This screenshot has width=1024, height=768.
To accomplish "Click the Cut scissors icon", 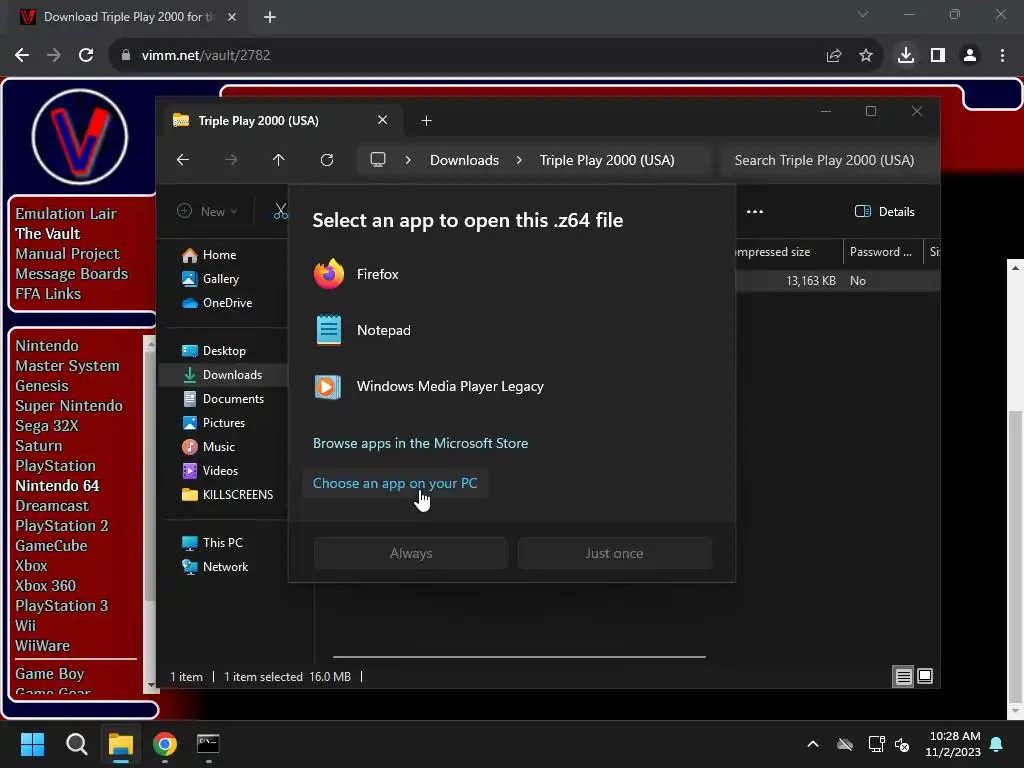I will pyautogui.click(x=281, y=211).
